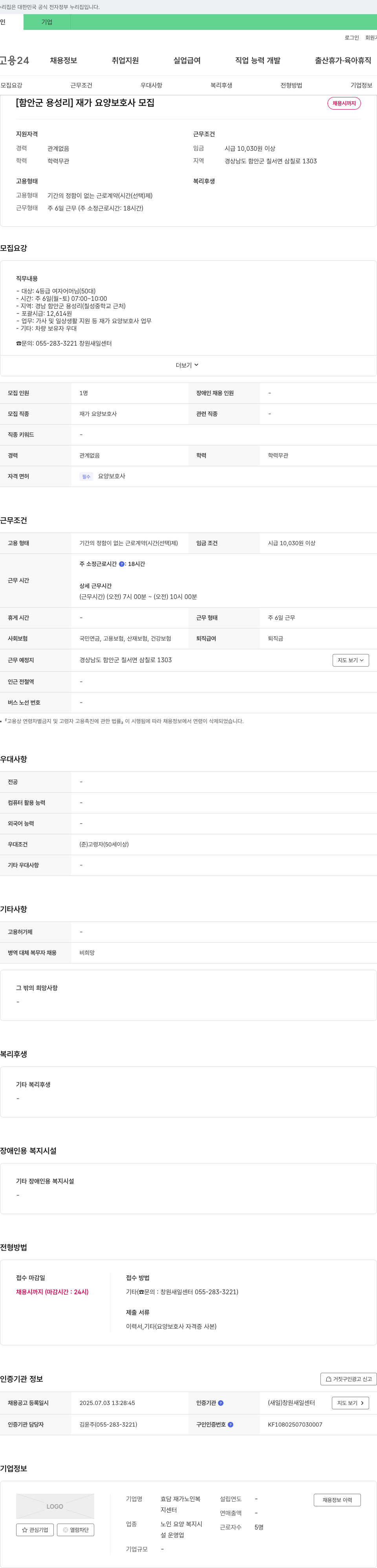Click the company LOGO placeholder image

tap(55, 1506)
